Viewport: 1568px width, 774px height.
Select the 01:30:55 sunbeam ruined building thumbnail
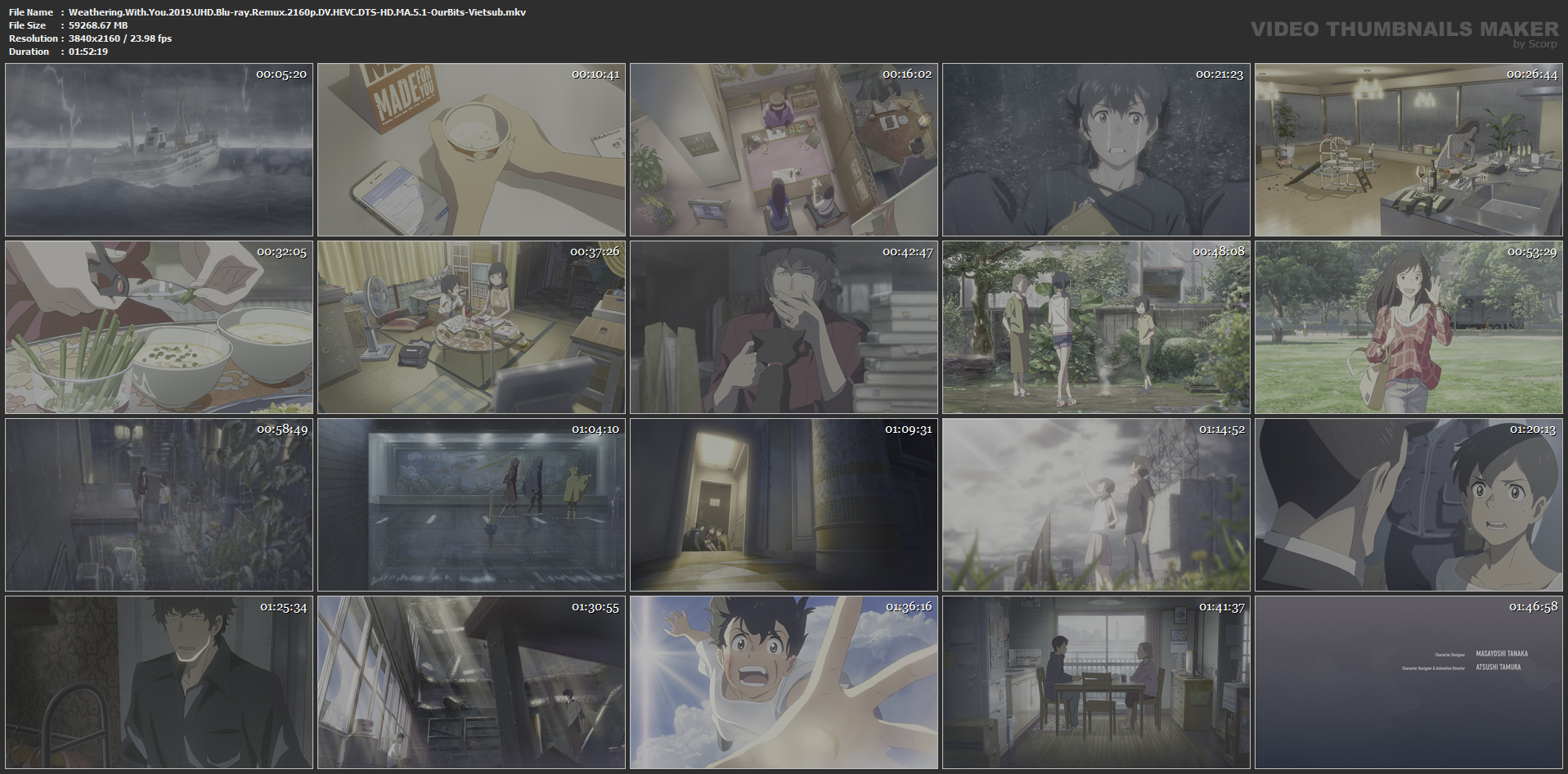[471, 682]
